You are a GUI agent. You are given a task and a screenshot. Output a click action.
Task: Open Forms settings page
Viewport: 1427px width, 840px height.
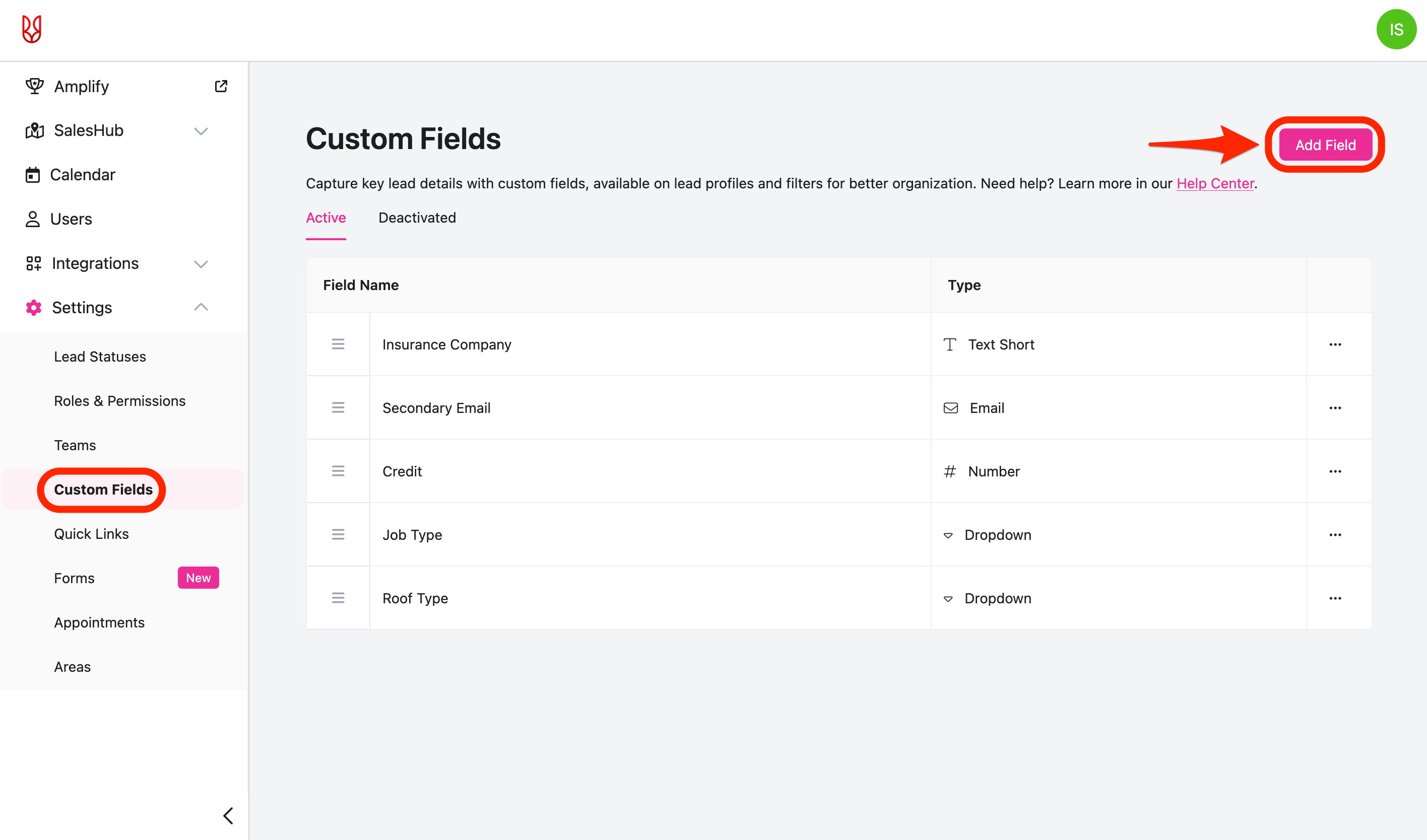pyautogui.click(x=74, y=578)
